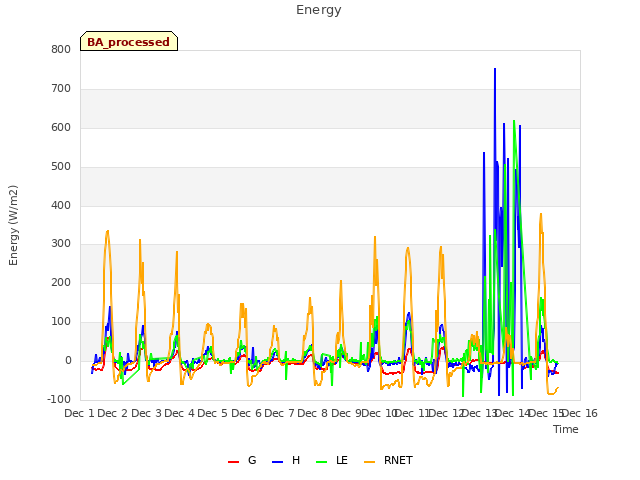Click the green LE peak near 620
This screenshot has height=480, width=640.
point(514,122)
